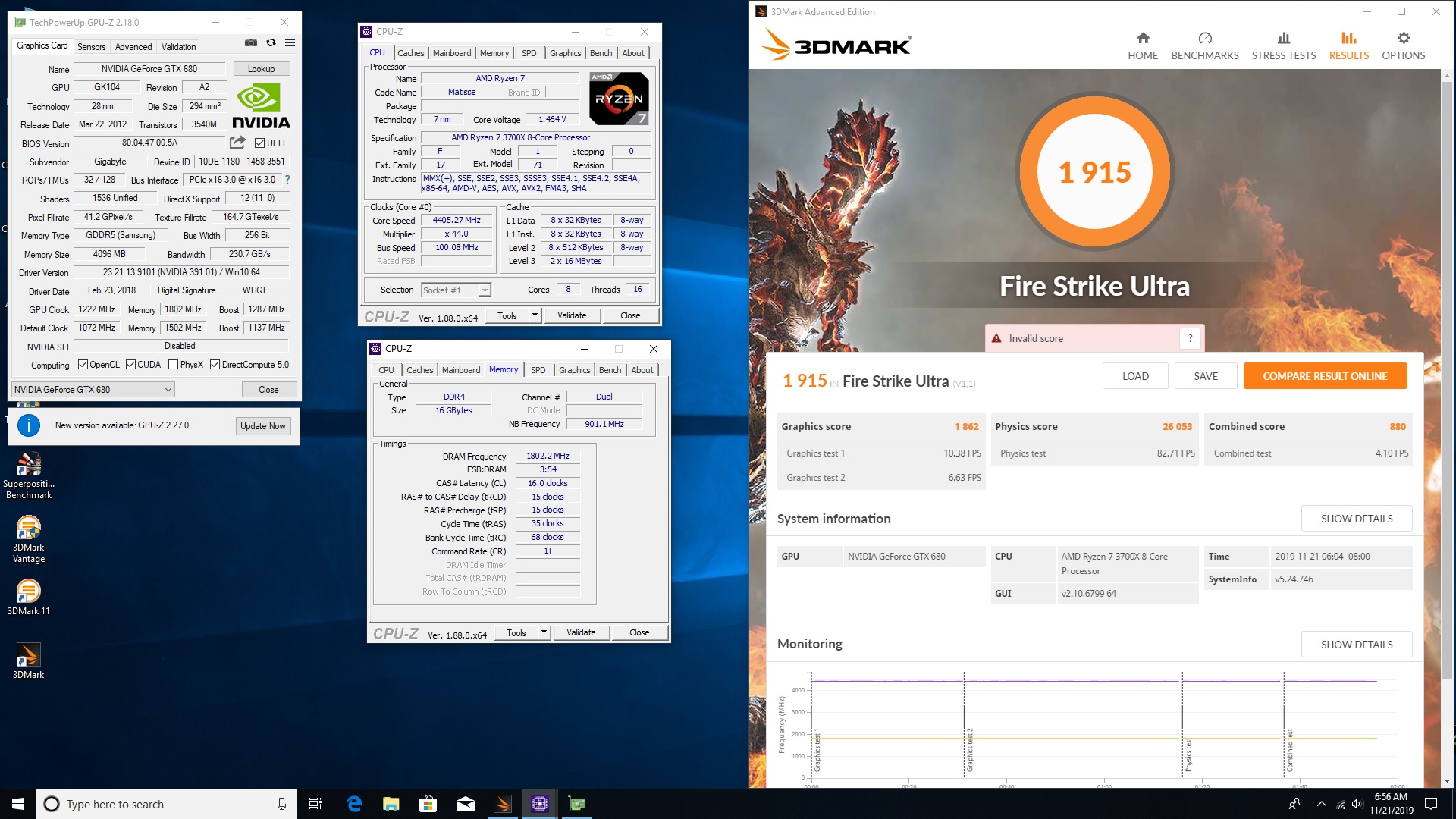
Task: Refresh GPU-Z data with refresh icon
Action: [x=271, y=43]
